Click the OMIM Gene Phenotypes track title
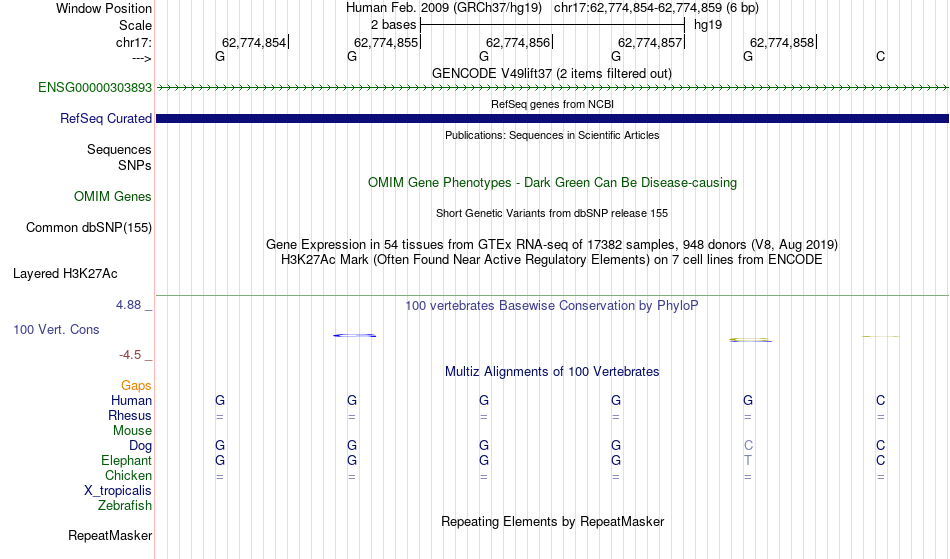This screenshot has height=559, width=950. 552,182
